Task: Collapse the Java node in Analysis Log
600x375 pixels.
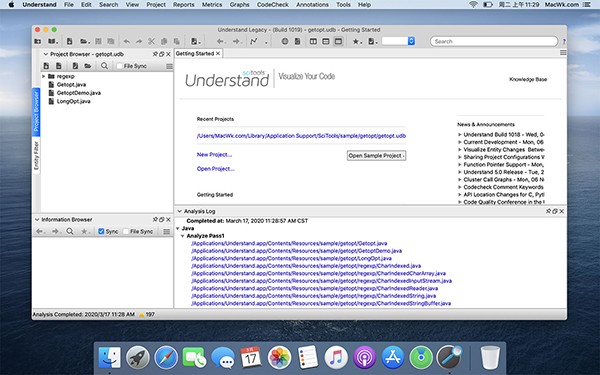Action: click(x=178, y=228)
